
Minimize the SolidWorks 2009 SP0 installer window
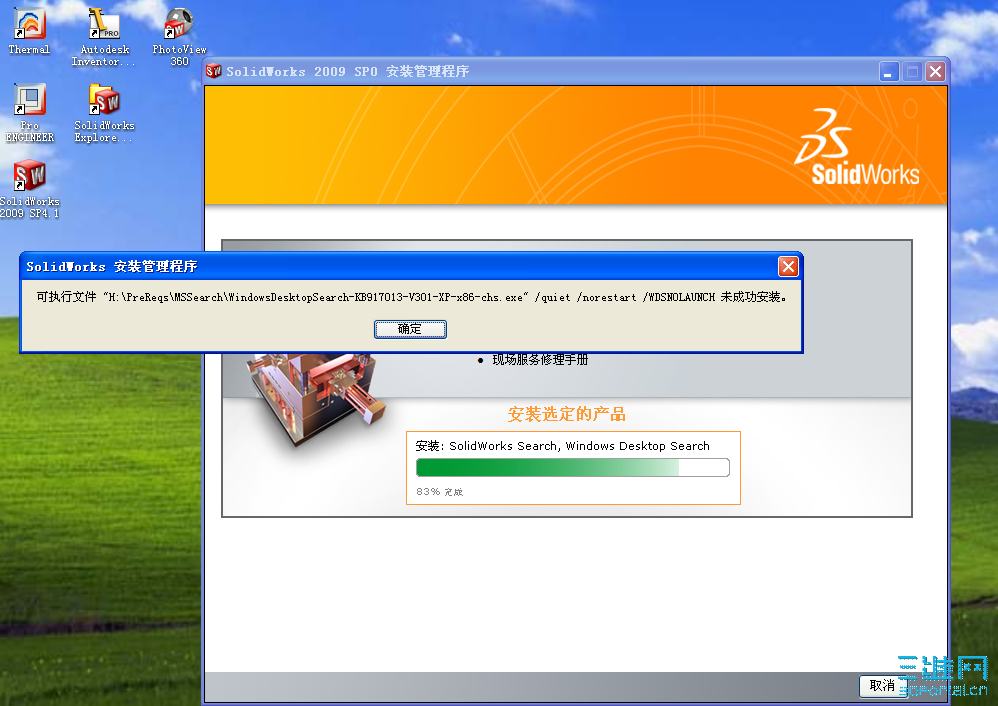click(889, 71)
